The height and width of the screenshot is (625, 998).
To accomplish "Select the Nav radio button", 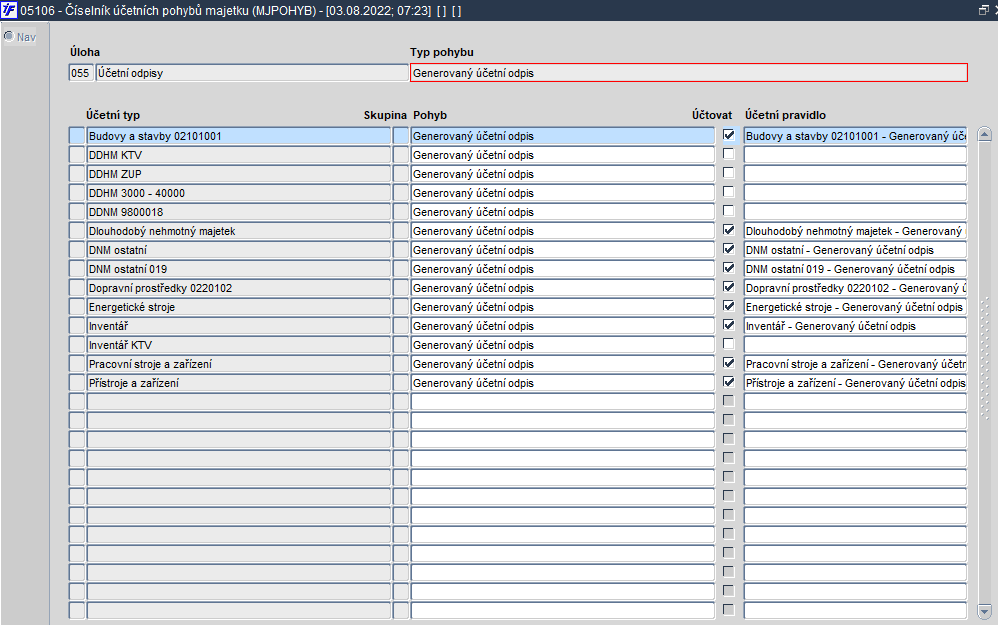I will [9, 36].
